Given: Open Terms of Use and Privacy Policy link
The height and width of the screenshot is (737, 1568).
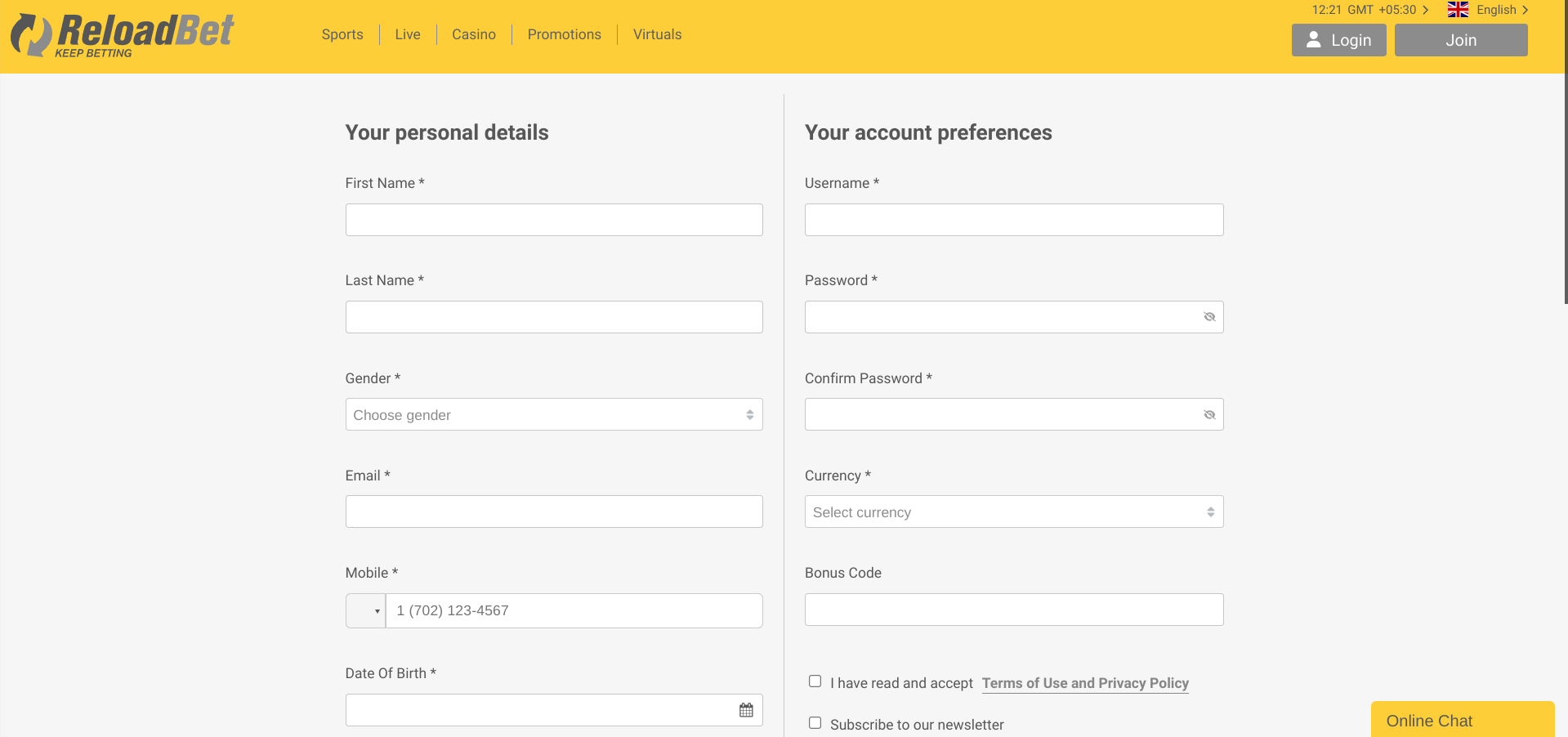Looking at the screenshot, I should (1085, 683).
